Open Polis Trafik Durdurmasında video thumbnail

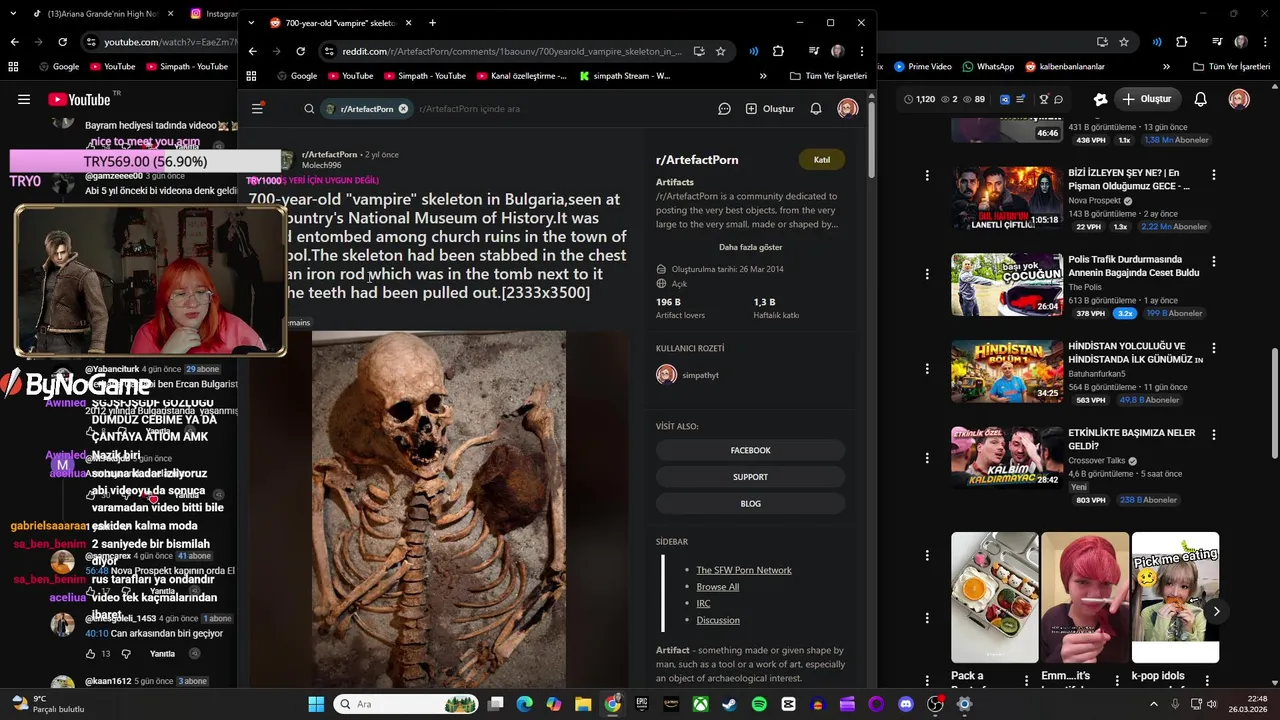pyautogui.click(x=1007, y=284)
